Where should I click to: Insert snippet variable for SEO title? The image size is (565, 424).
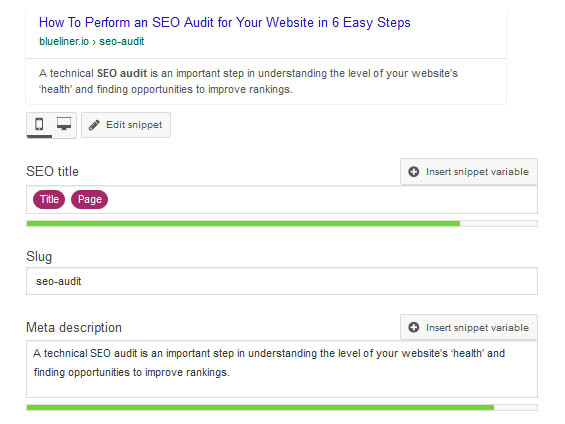point(469,172)
